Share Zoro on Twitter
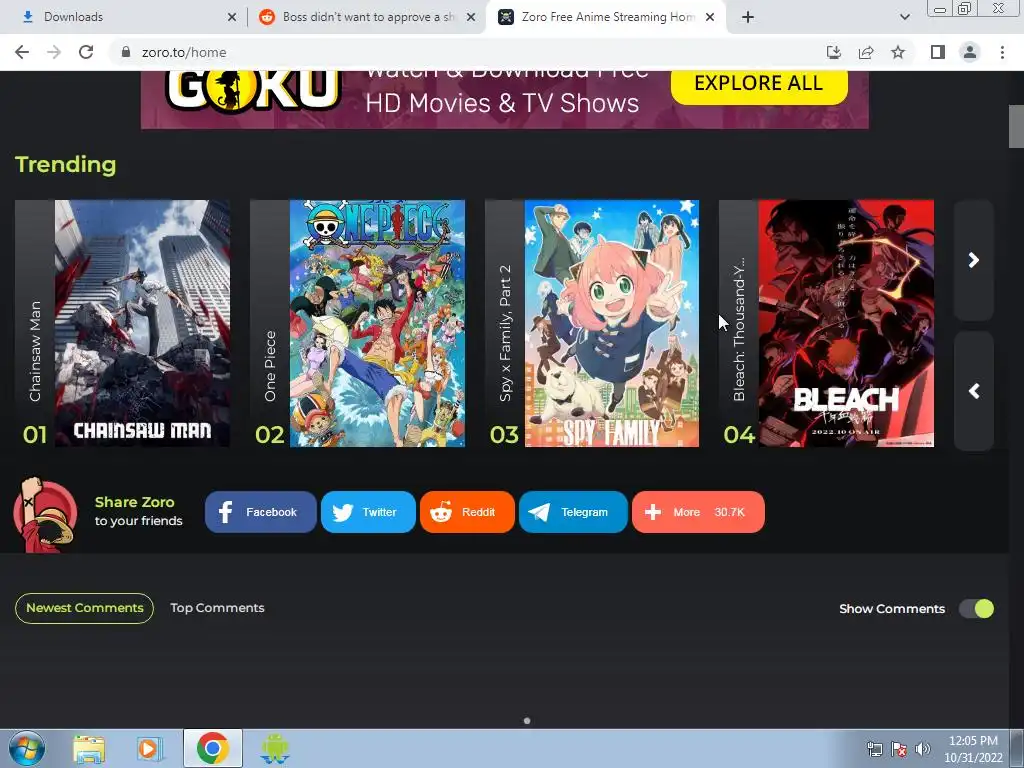Viewport: 1024px width, 768px height. click(368, 512)
